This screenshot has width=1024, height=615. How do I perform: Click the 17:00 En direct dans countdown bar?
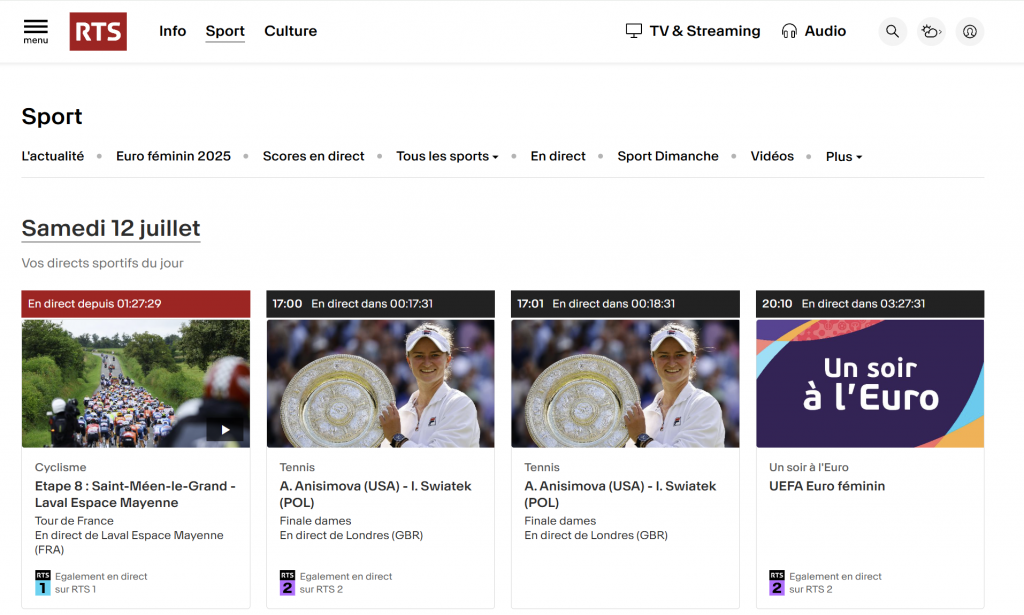(380, 304)
